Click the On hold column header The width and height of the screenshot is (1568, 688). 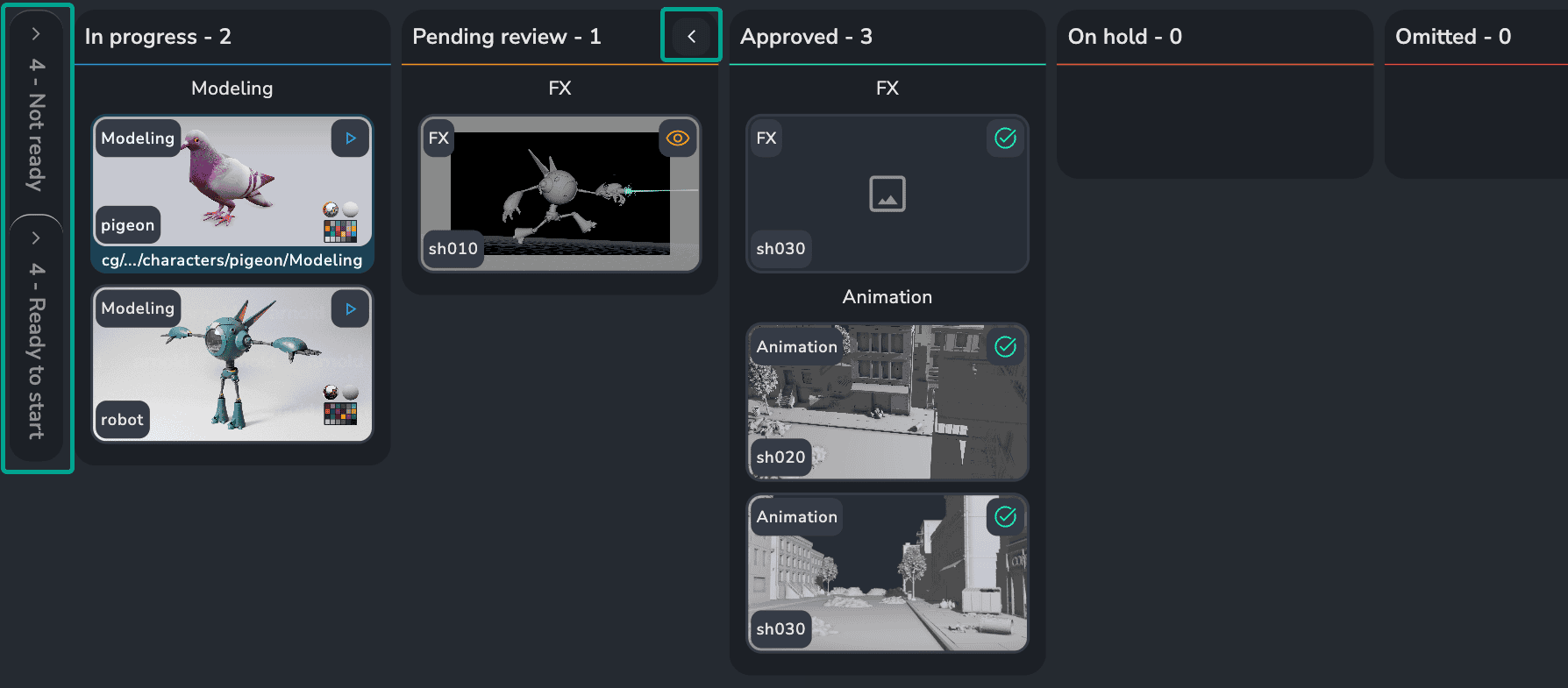click(x=1124, y=37)
